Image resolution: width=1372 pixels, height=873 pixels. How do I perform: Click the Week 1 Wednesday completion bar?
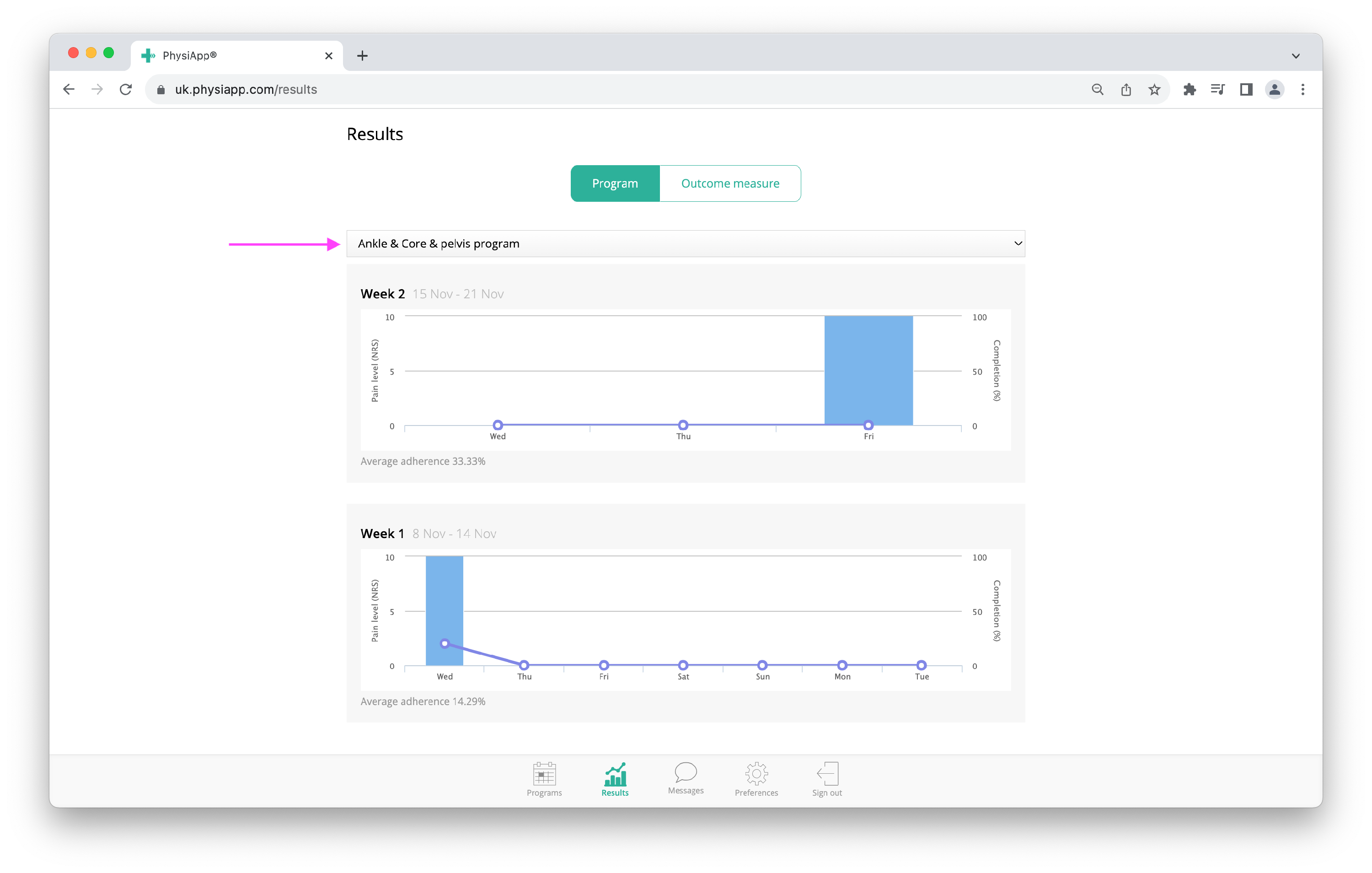pyautogui.click(x=445, y=610)
